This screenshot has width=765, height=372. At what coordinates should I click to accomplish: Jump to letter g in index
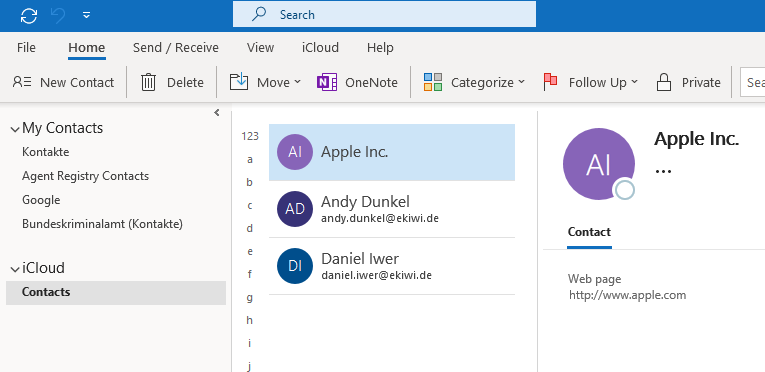click(x=250, y=297)
